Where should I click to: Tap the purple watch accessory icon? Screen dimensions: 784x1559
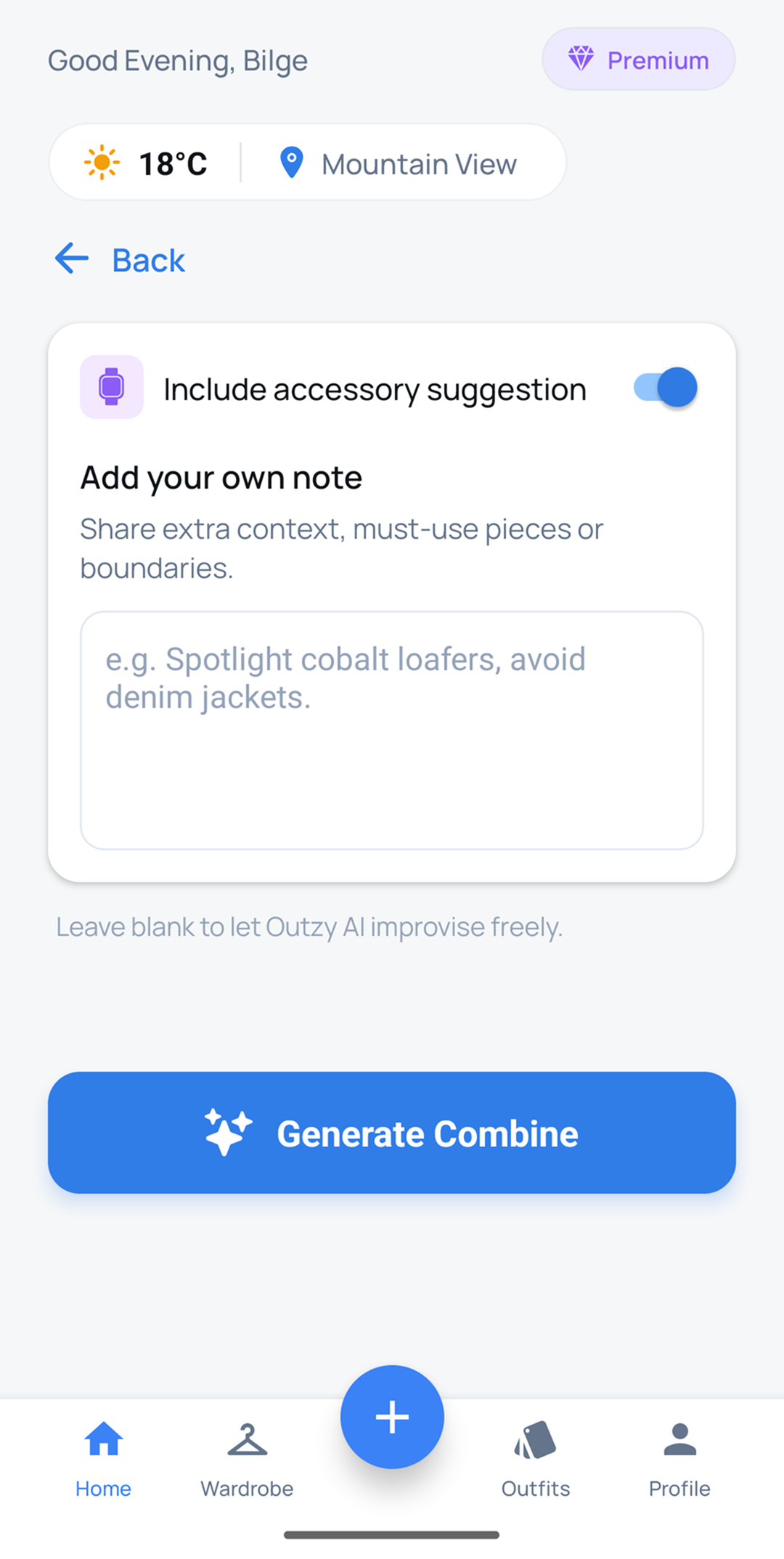coord(112,387)
